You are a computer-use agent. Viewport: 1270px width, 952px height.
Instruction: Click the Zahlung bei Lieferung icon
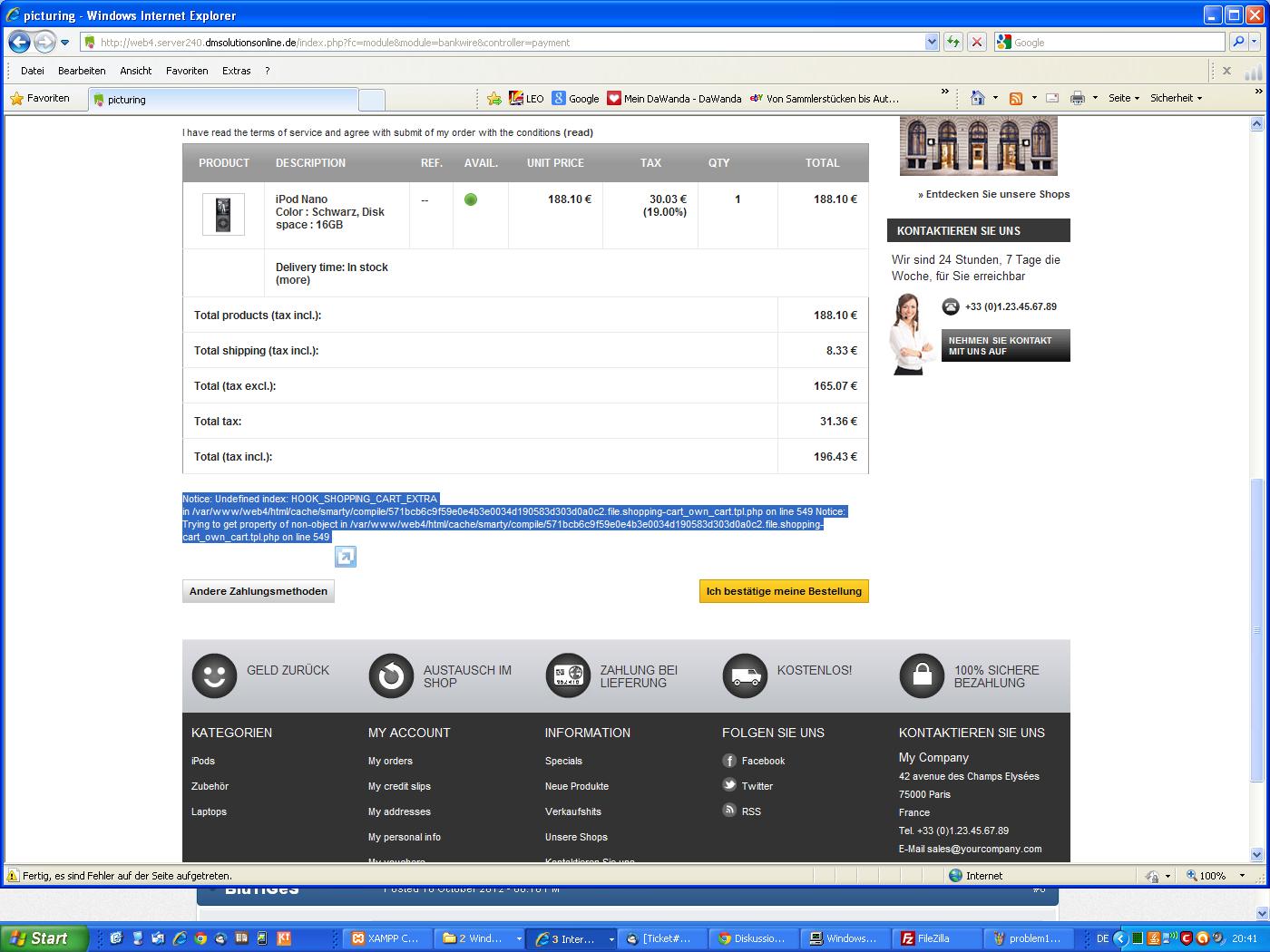[x=568, y=676]
